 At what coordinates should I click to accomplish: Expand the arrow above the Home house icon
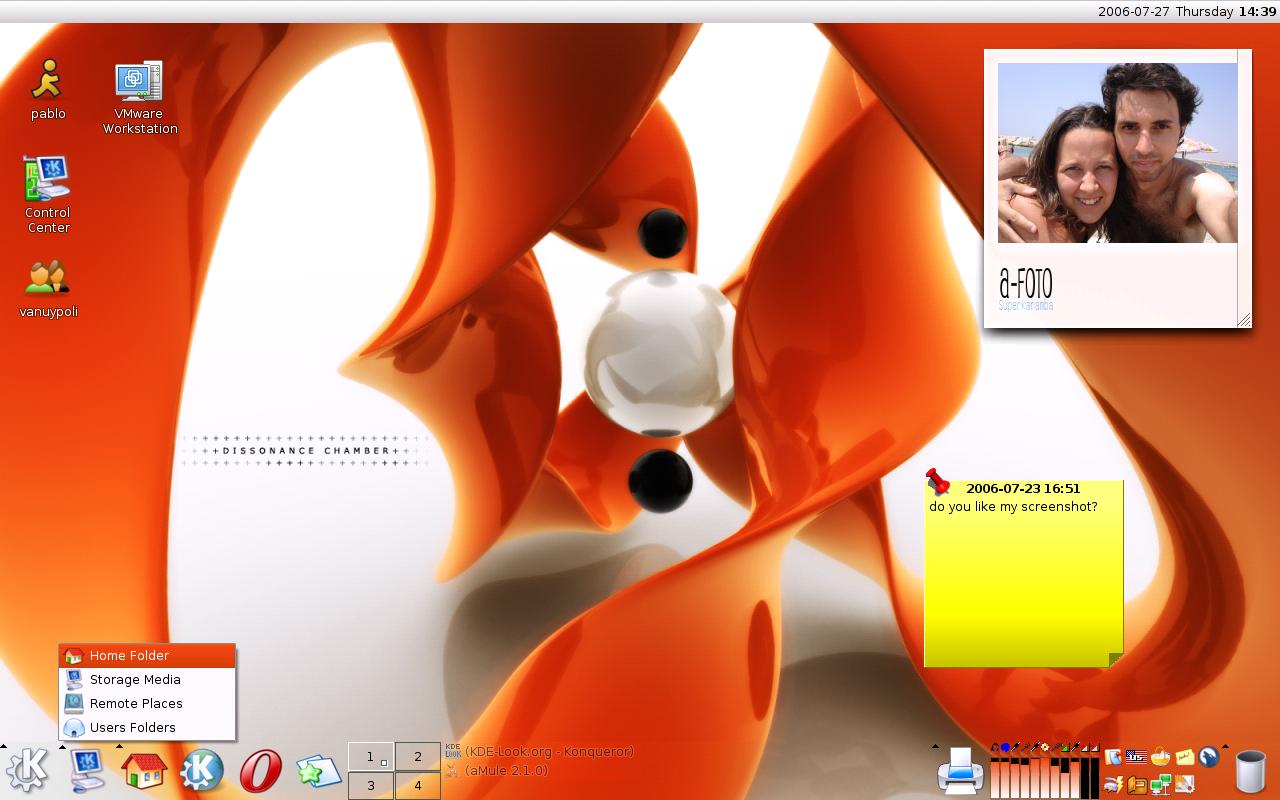coord(120,746)
